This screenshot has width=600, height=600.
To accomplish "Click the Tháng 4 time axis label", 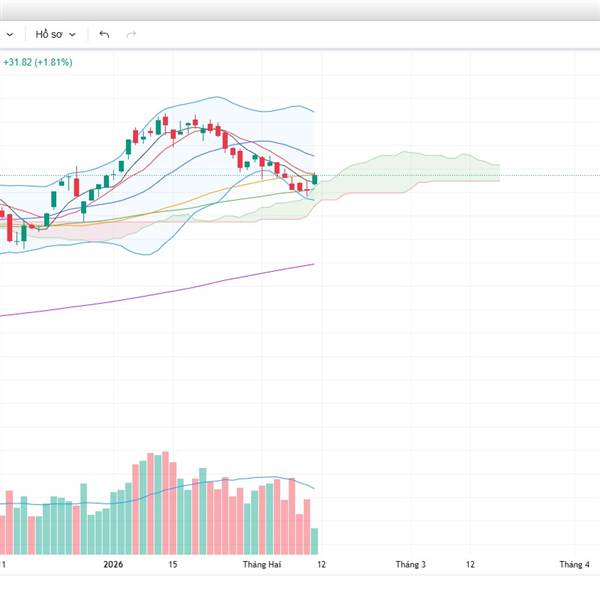I will [573, 565].
